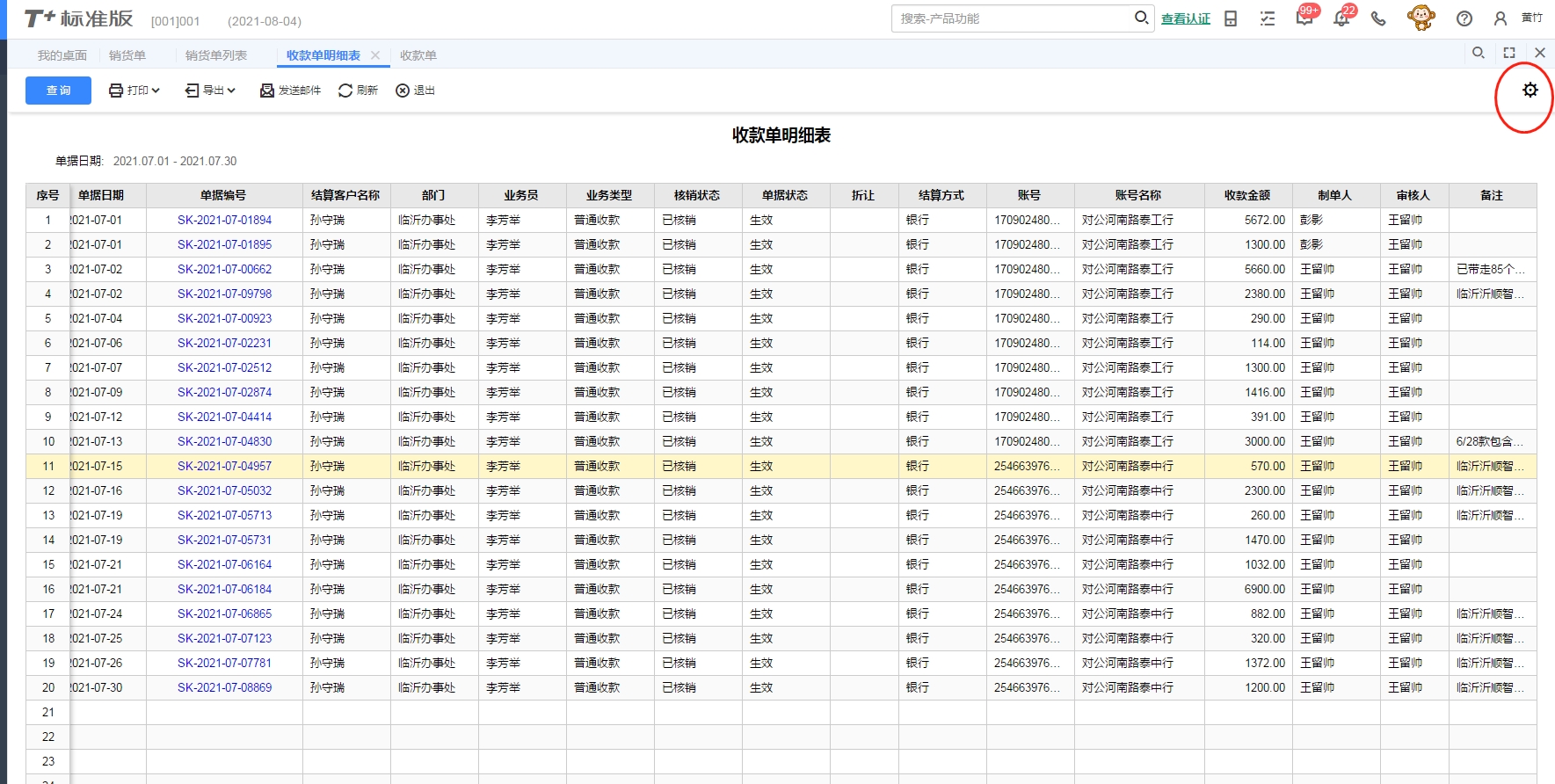Image resolution: width=1555 pixels, height=784 pixels.
Task: Select remark cell 6/28款包含…
Action: point(1493,441)
